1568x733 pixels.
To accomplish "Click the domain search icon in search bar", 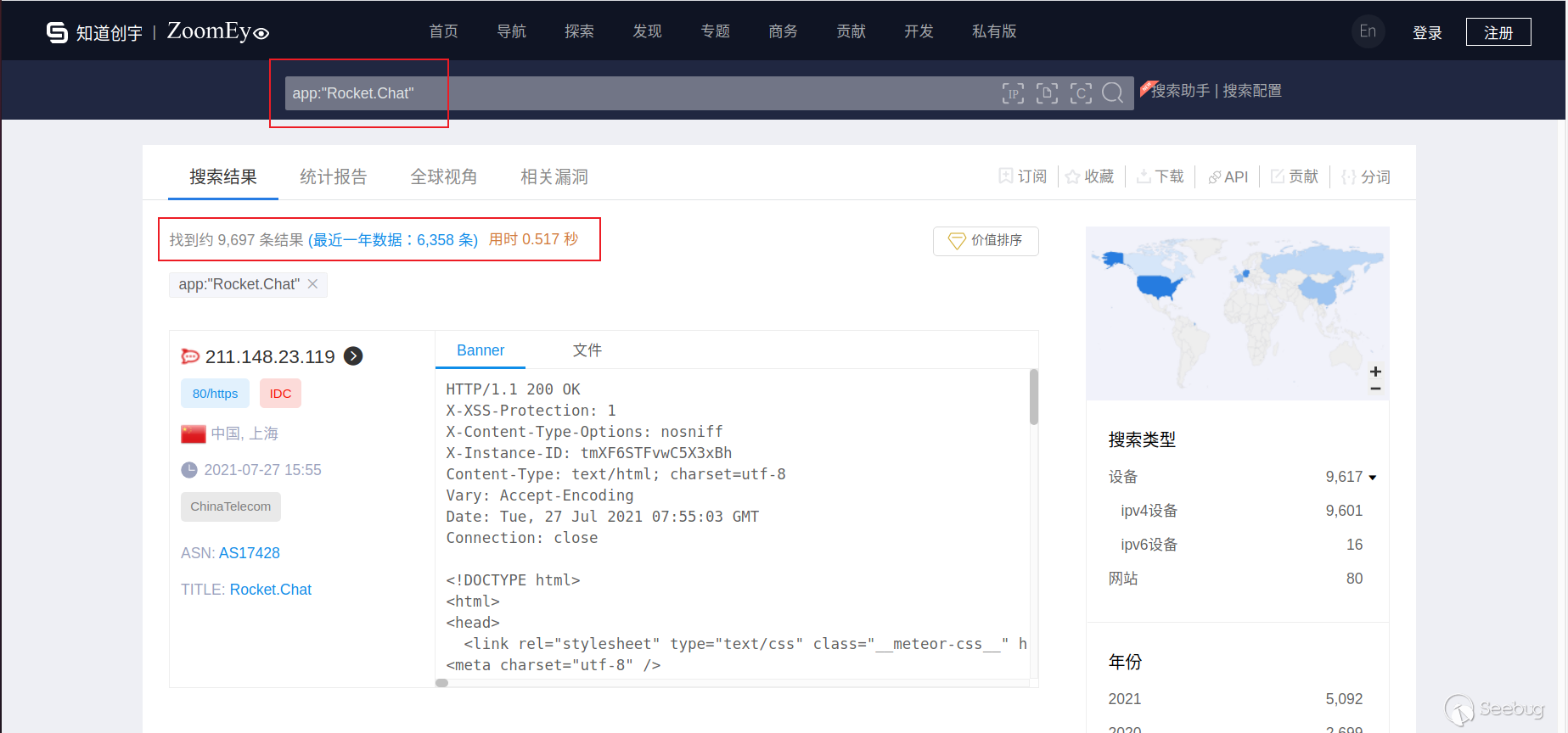I will coord(1047,93).
